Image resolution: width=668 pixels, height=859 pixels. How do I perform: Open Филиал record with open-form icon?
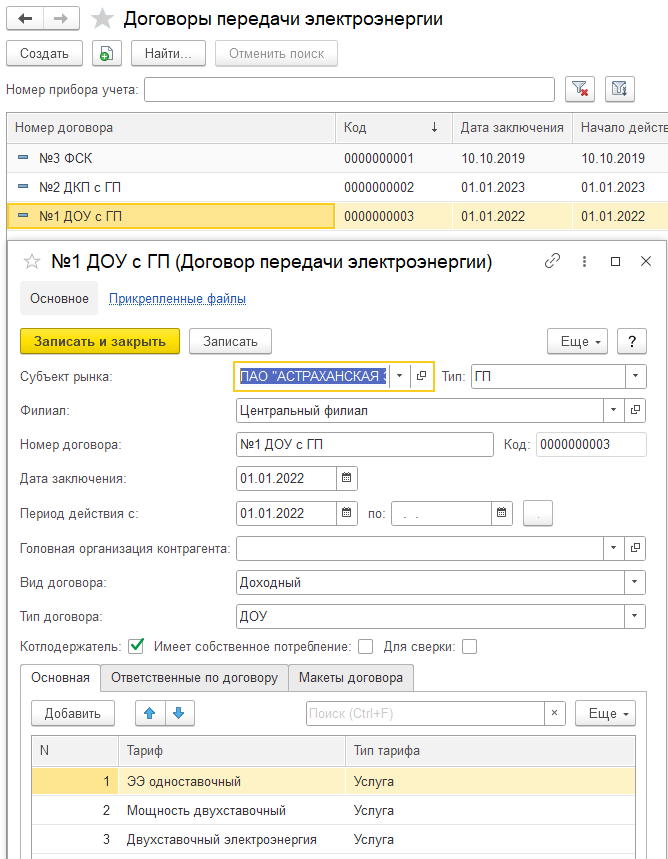[x=635, y=410]
